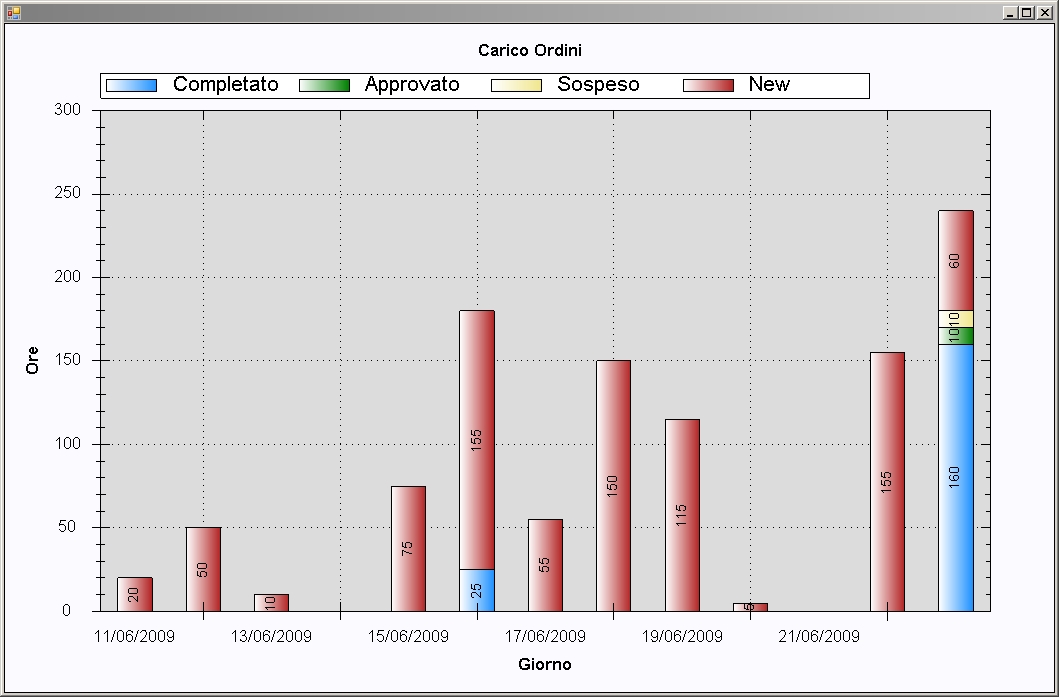Click the red New legend swatch

coord(708,85)
